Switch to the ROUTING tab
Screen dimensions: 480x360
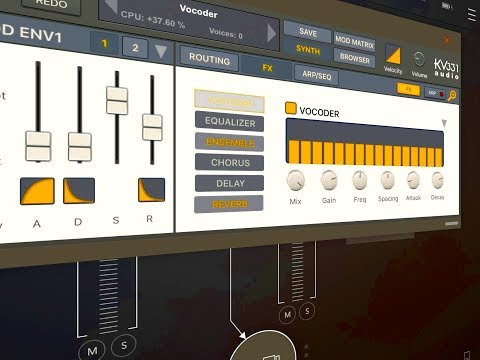(x=209, y=59)
